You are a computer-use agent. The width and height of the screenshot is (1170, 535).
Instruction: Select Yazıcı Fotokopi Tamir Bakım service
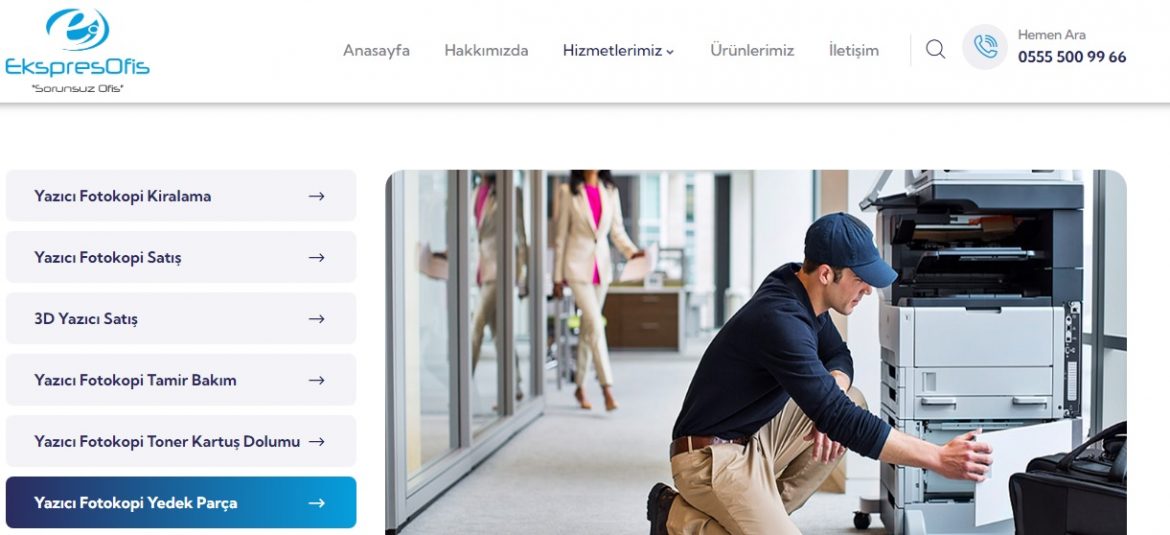pos(181,380)
